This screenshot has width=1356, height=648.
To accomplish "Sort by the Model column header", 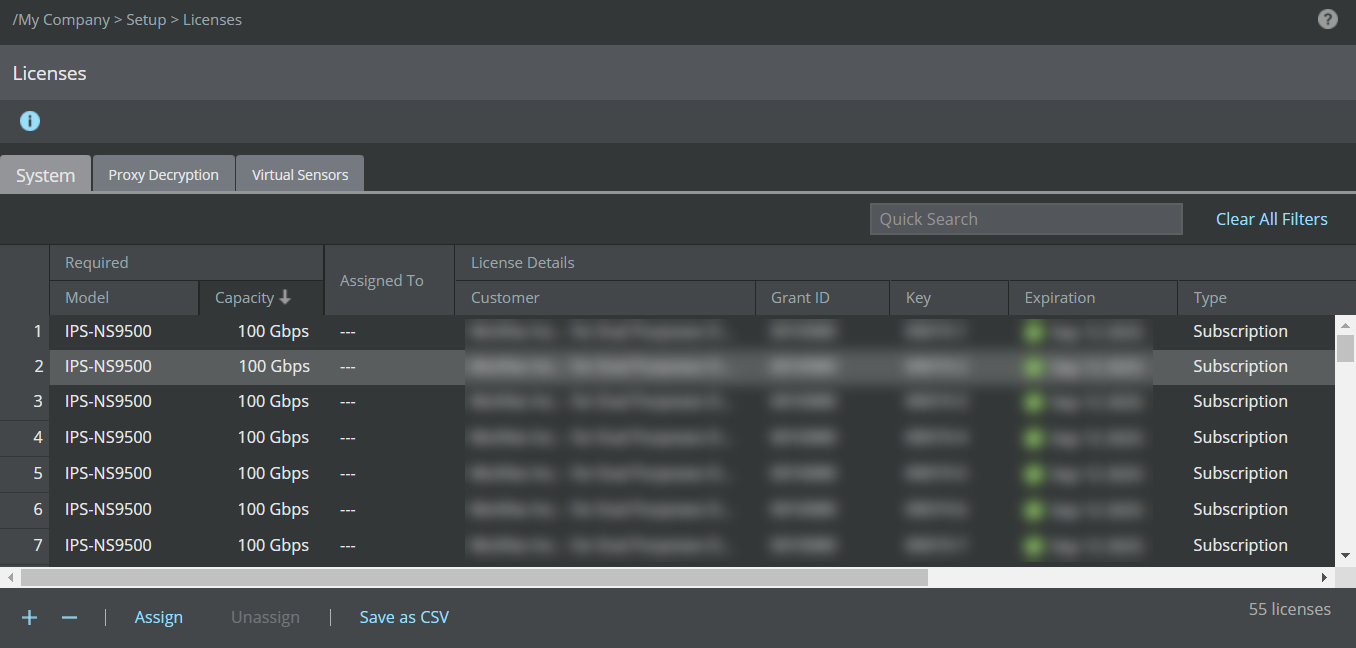I will [124, 298].
